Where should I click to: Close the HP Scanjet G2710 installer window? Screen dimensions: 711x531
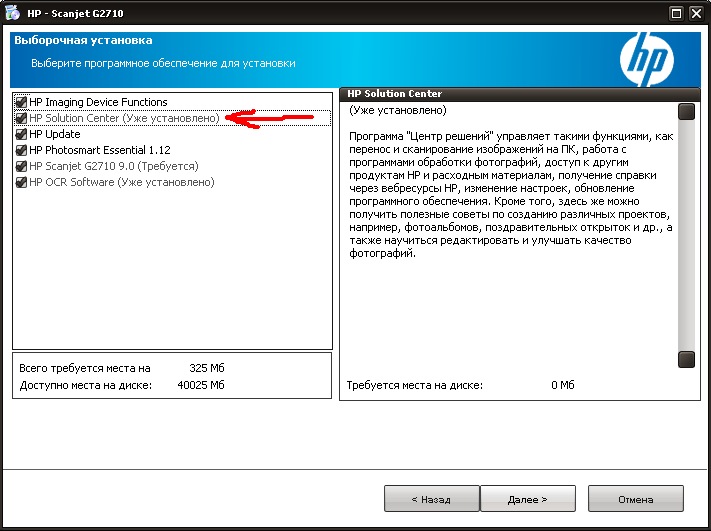click(x=696, y=13)
